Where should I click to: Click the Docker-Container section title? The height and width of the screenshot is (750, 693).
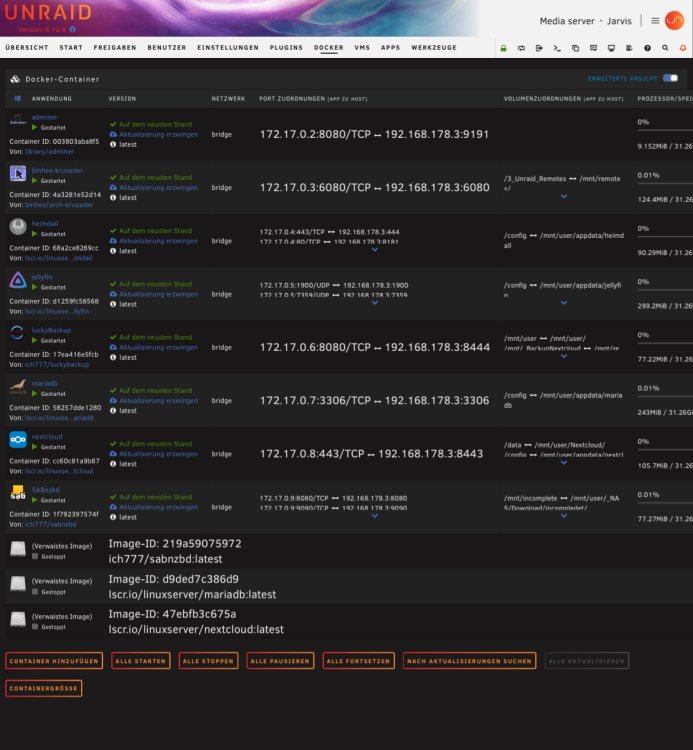point(62,79)
